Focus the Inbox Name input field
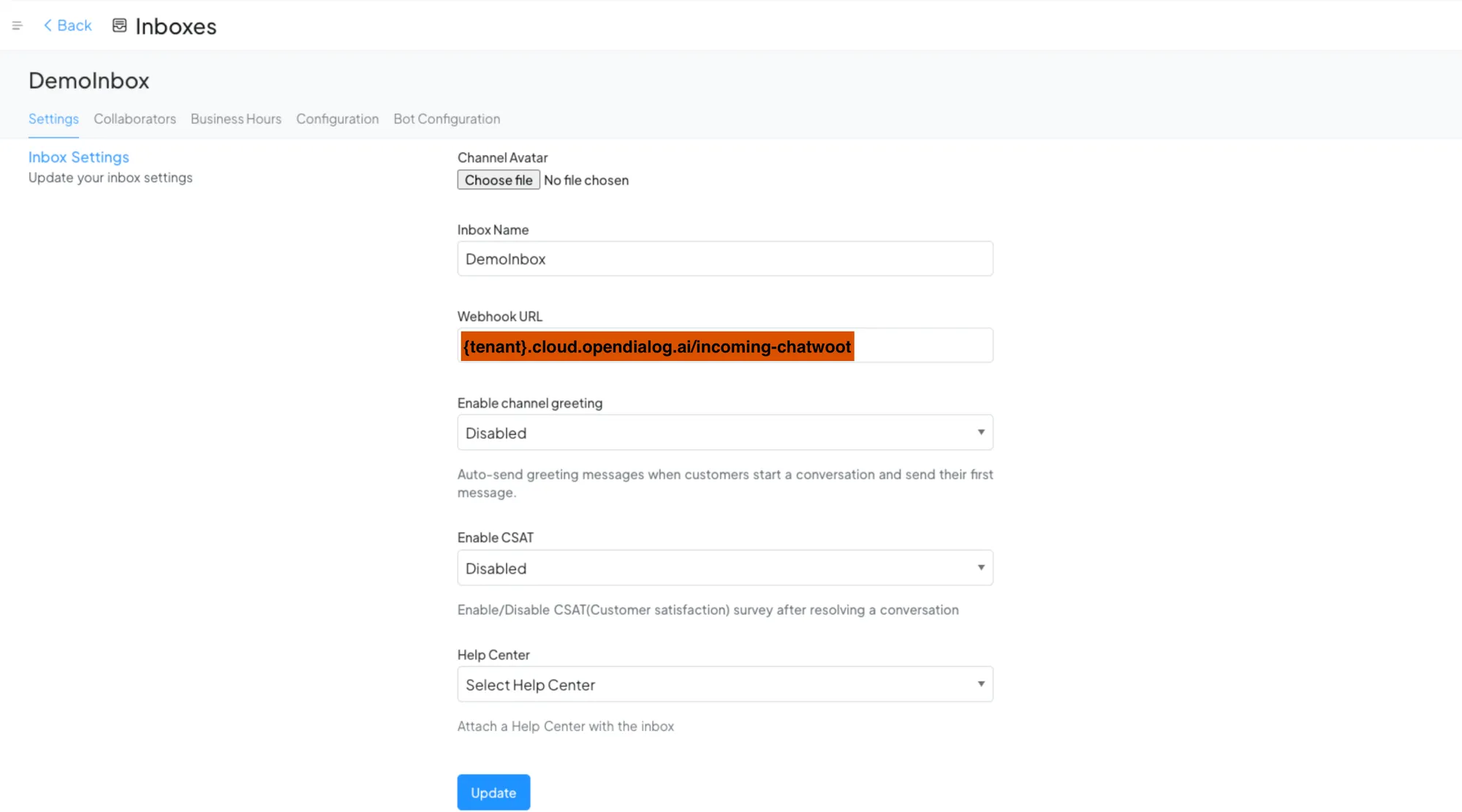This screenshot has height=812, width=1462. pos(725,259)
